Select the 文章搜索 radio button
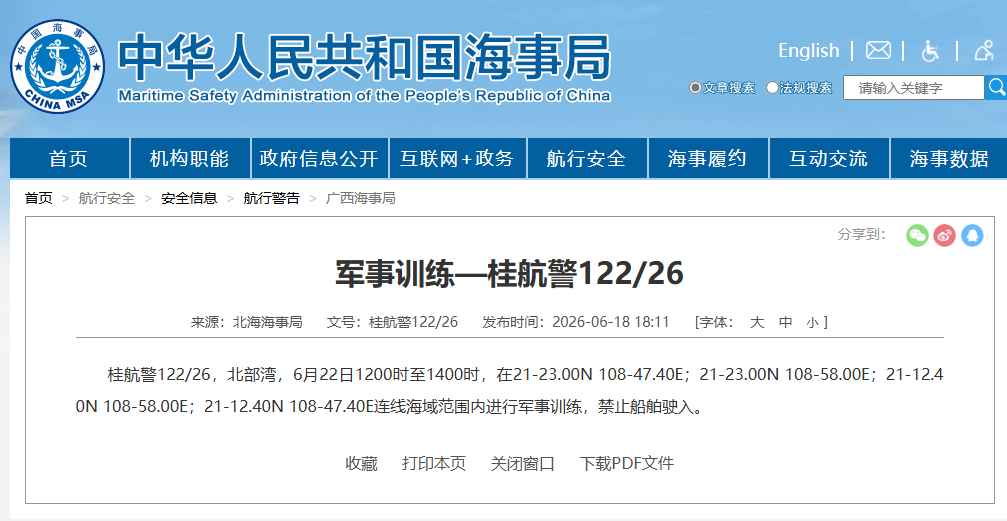Screen dimensions: 1007x521 (x=695, y=87)
